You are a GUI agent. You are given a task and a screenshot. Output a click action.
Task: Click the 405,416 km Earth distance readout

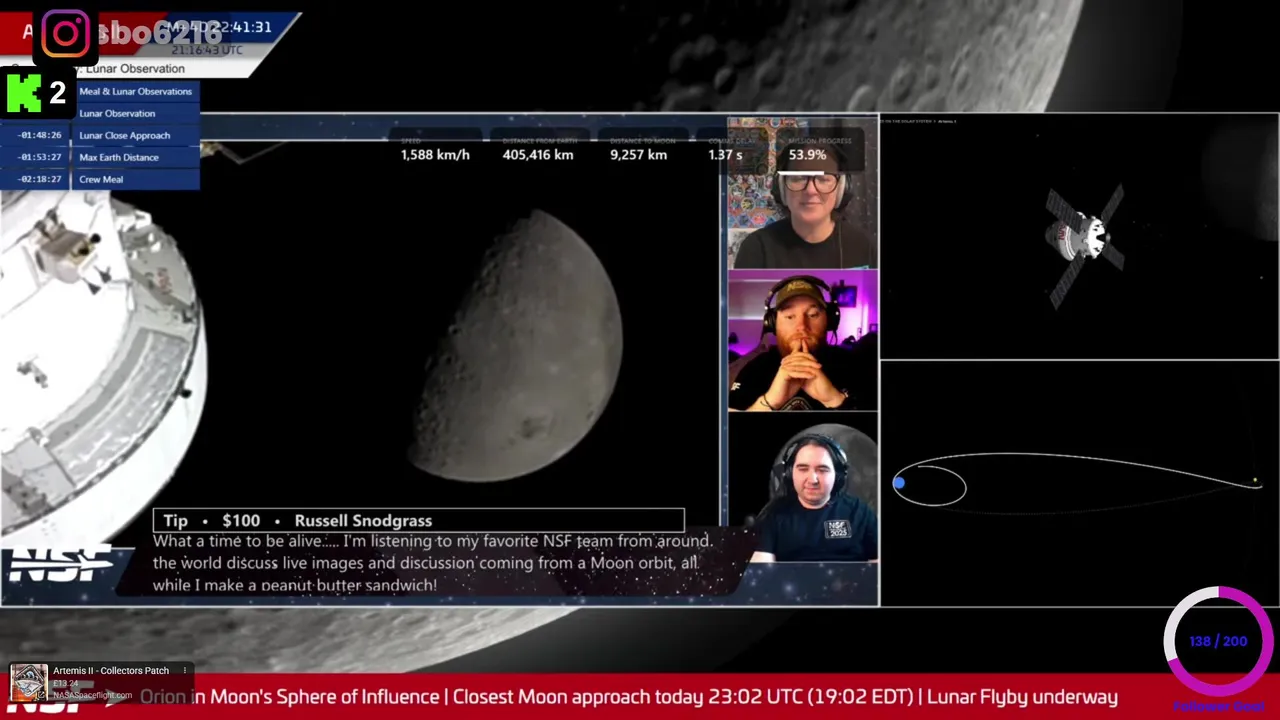538,155
